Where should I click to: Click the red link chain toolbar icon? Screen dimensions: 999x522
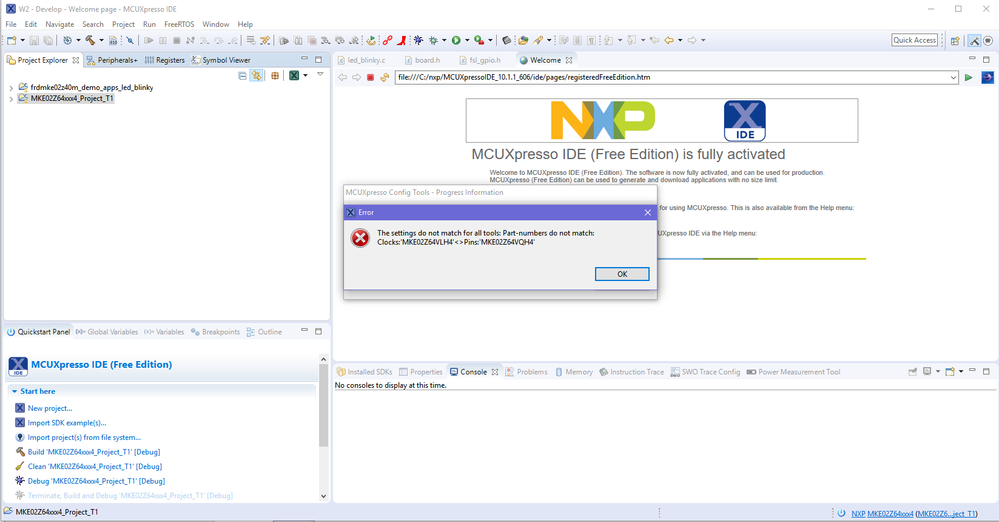coord(387,40)
